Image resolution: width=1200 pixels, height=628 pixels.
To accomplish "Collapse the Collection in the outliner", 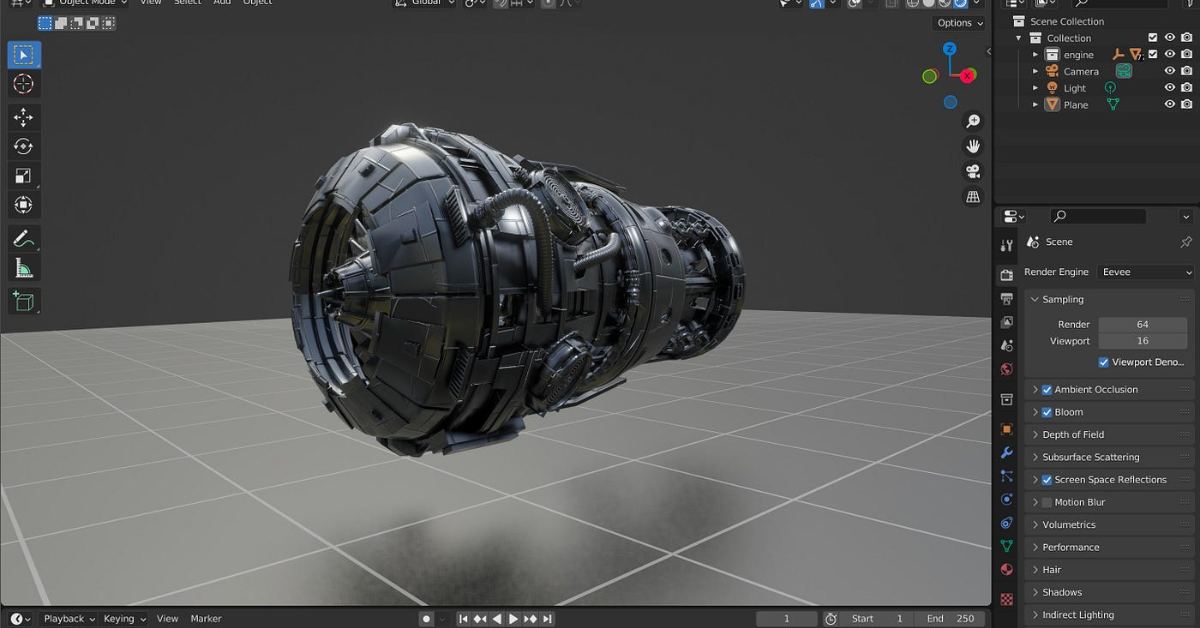I will coord(1018,37).
